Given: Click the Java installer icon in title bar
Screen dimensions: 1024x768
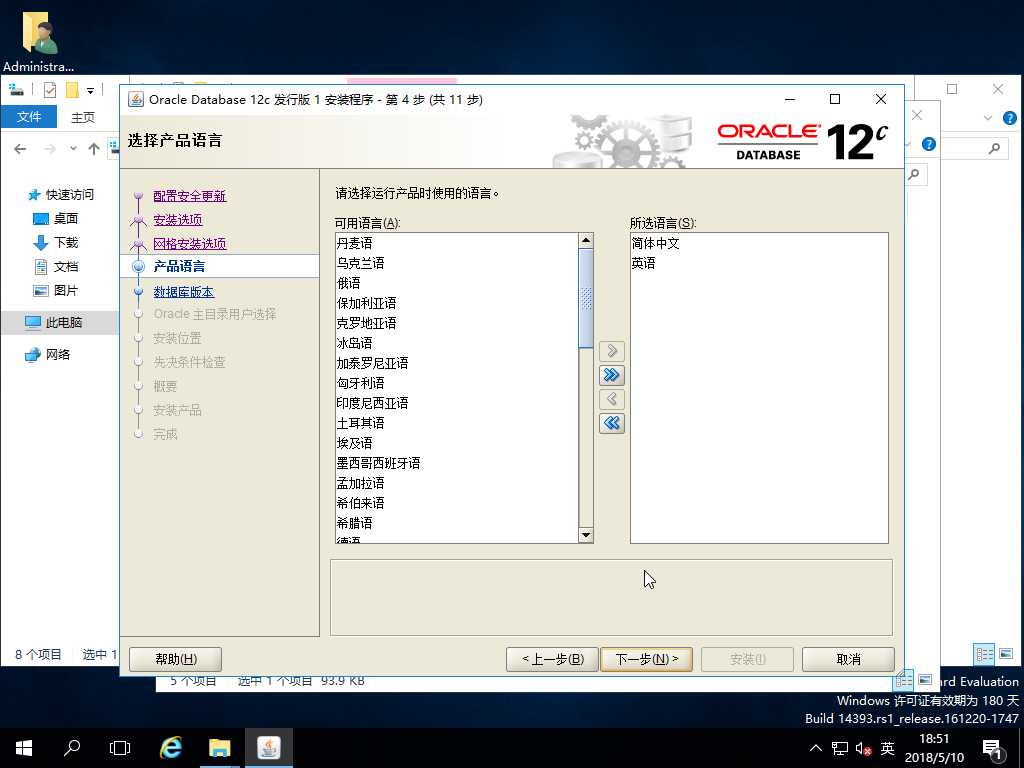Looking at the screenshot, I should (136, 99).
